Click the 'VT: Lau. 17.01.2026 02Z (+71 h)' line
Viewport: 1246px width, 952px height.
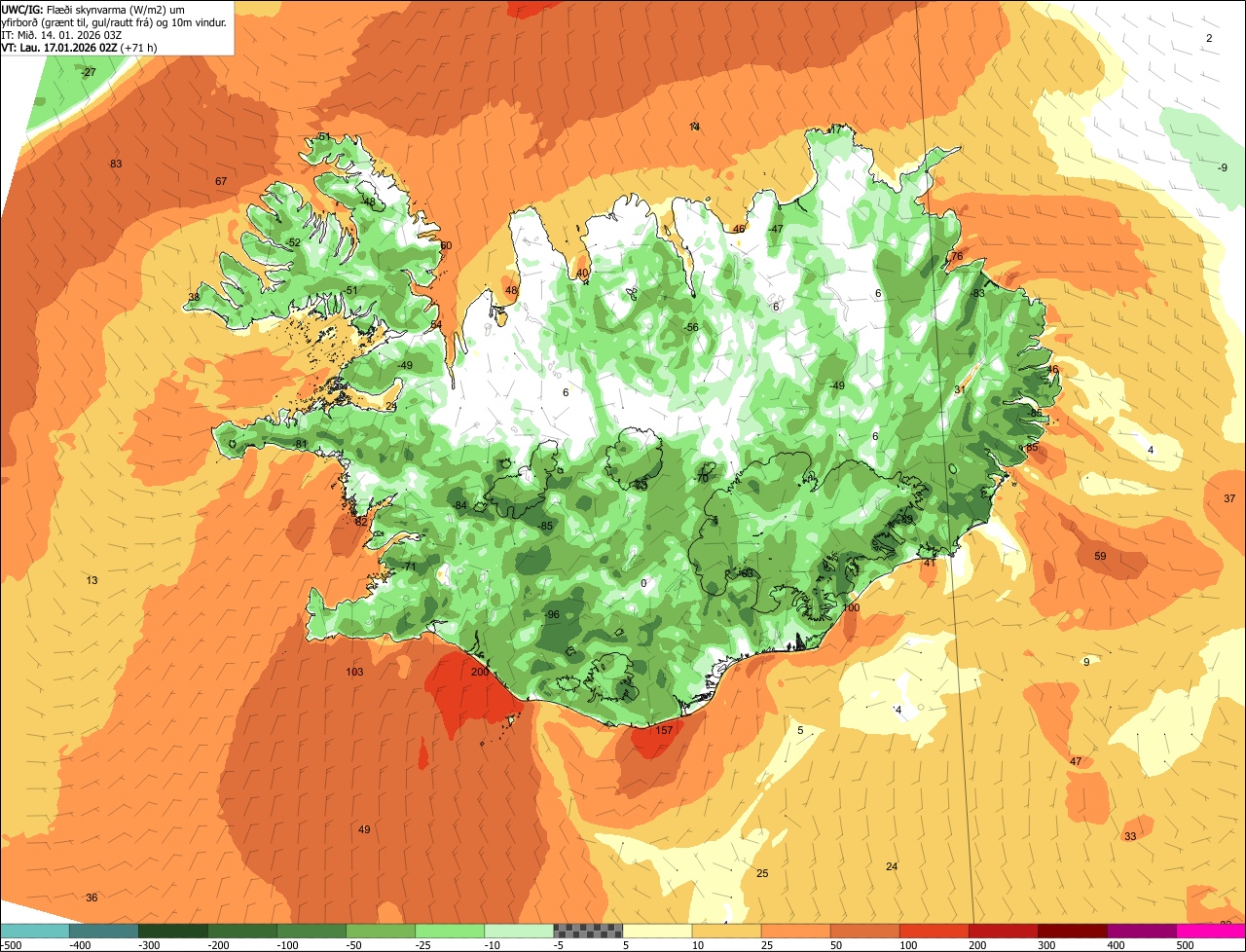click(79, 47)
